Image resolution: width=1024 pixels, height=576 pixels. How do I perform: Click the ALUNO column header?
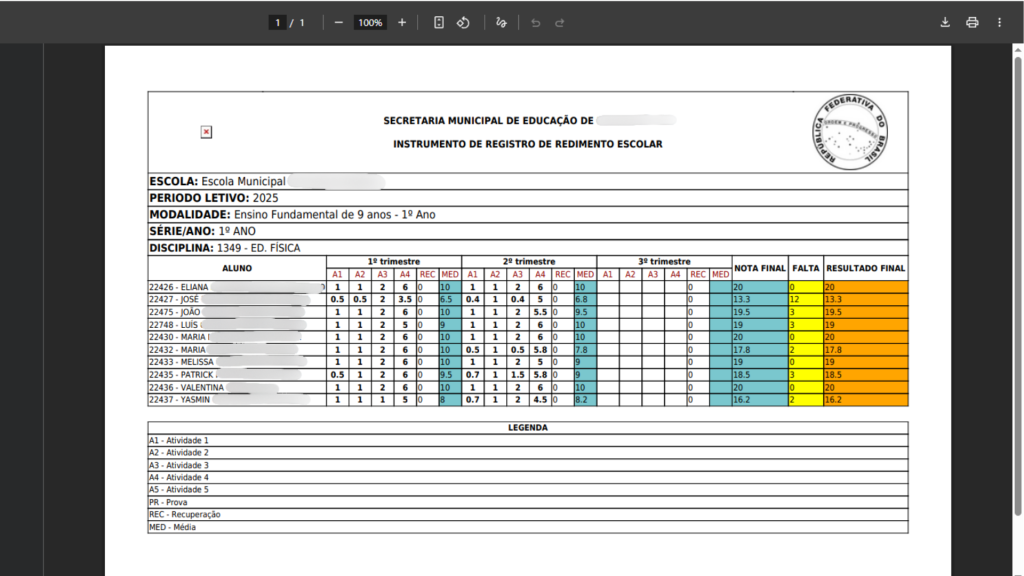click(237, 268)
